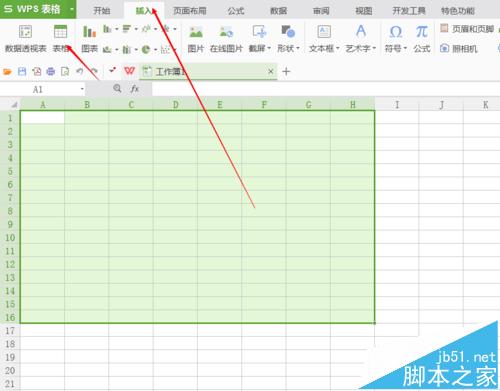500x391 pixels.
Task: Open the 审阅 ribbon tab
Action: [321, 11]
